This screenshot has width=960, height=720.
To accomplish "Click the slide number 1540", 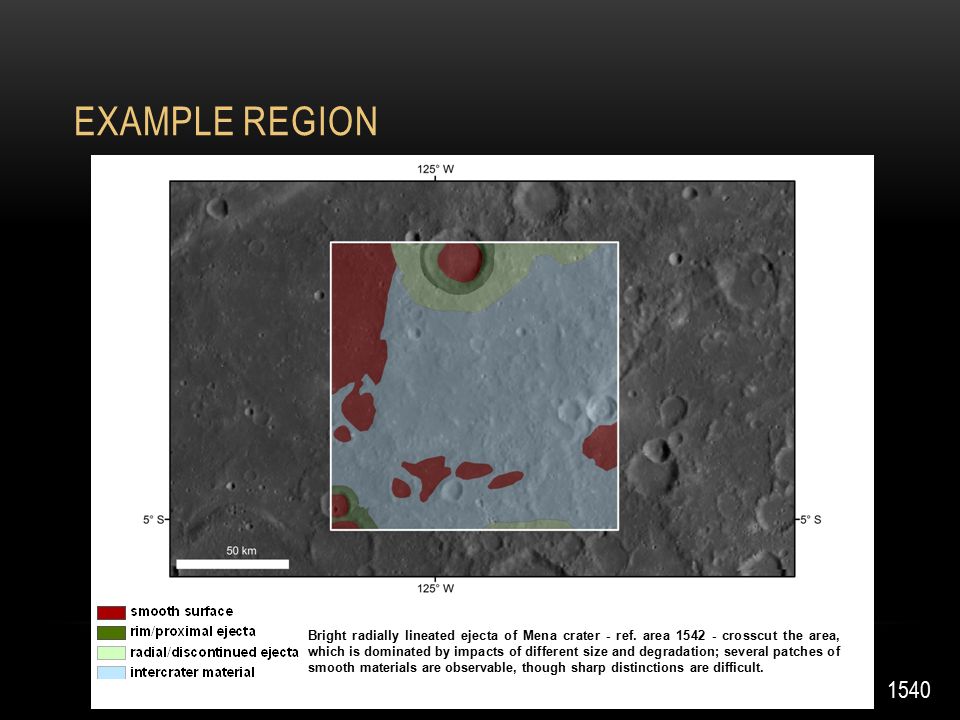I will click(x=909, y=690).
